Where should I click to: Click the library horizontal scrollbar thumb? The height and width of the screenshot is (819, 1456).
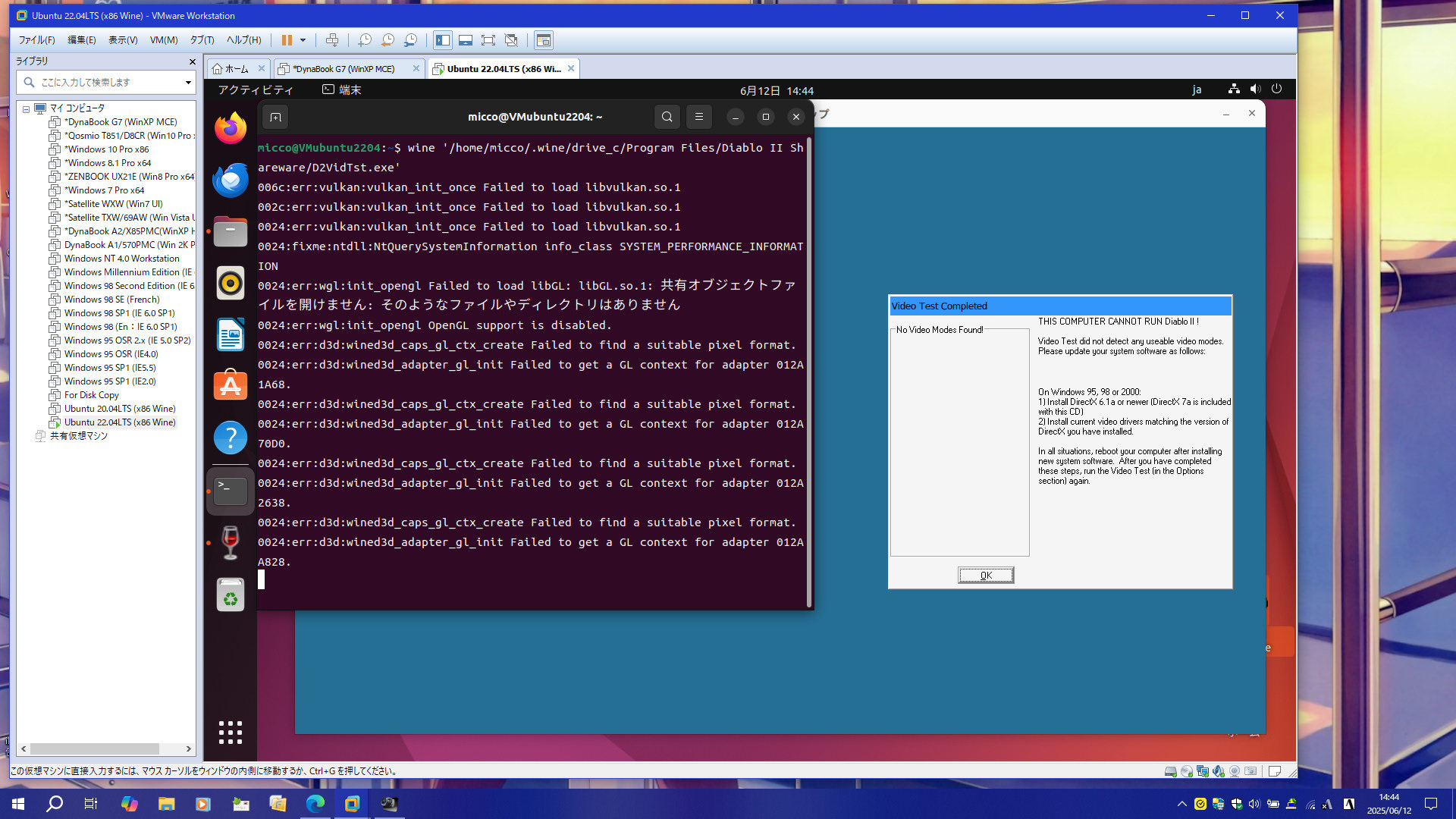point(95,748)
